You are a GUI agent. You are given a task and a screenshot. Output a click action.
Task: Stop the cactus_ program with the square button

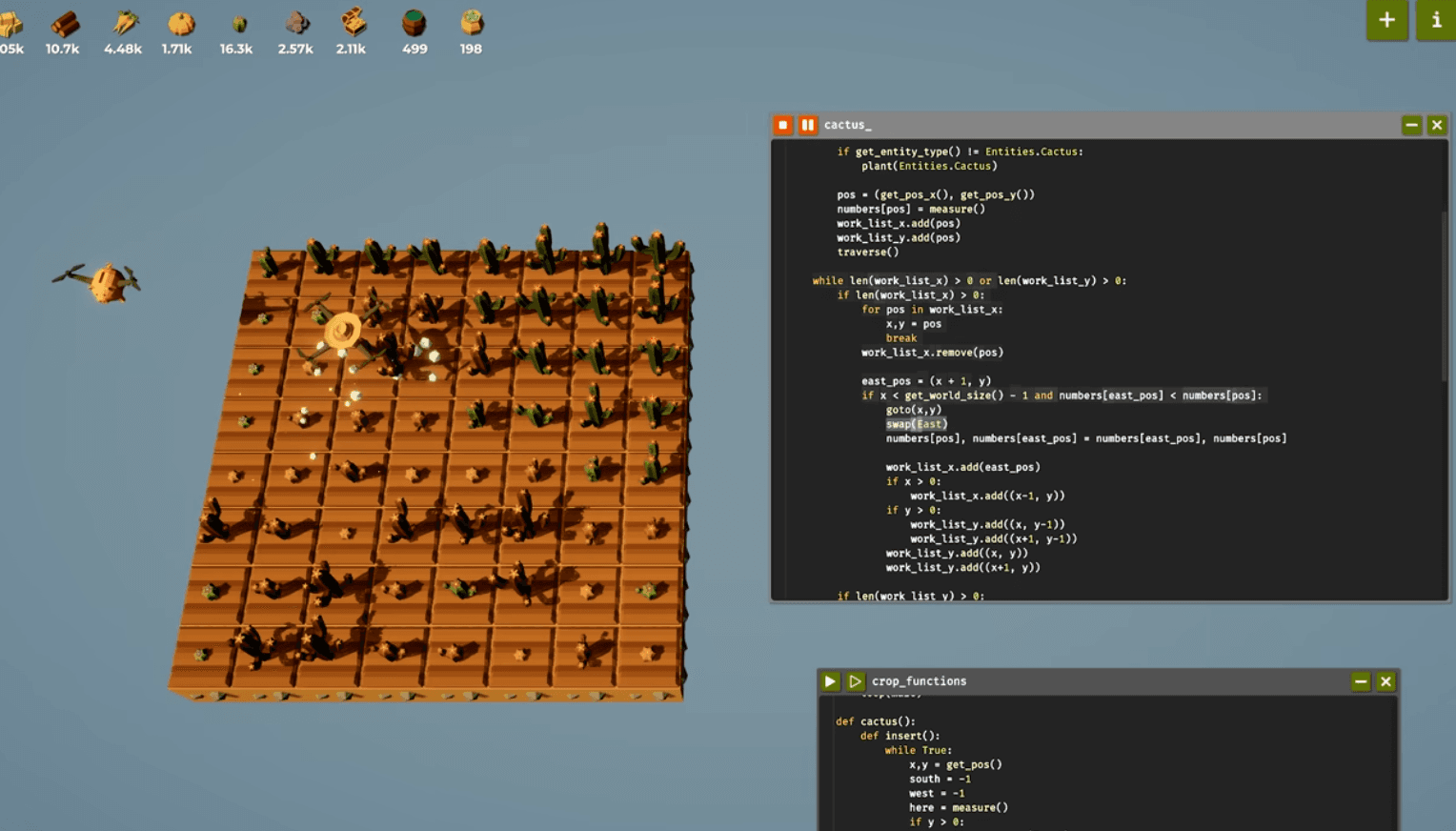[x=781, y=125]
